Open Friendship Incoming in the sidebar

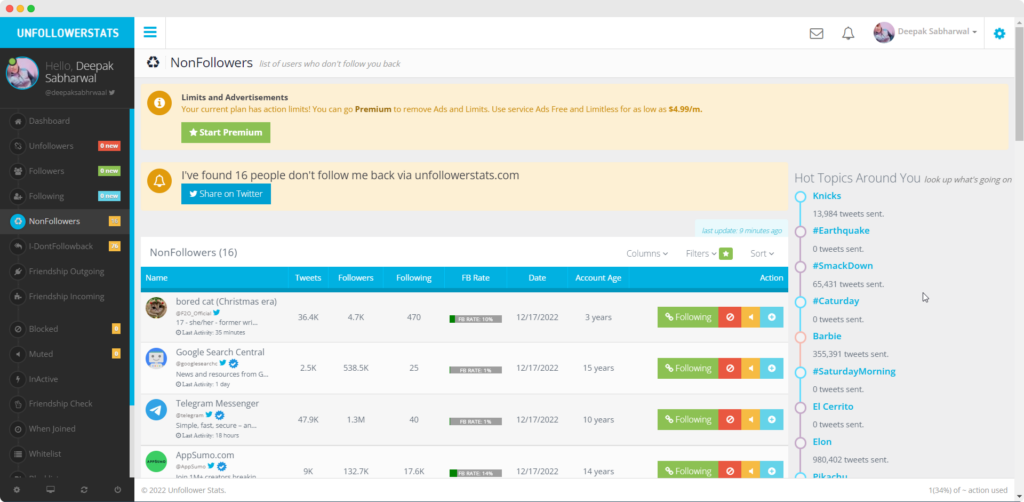[65, 296]
